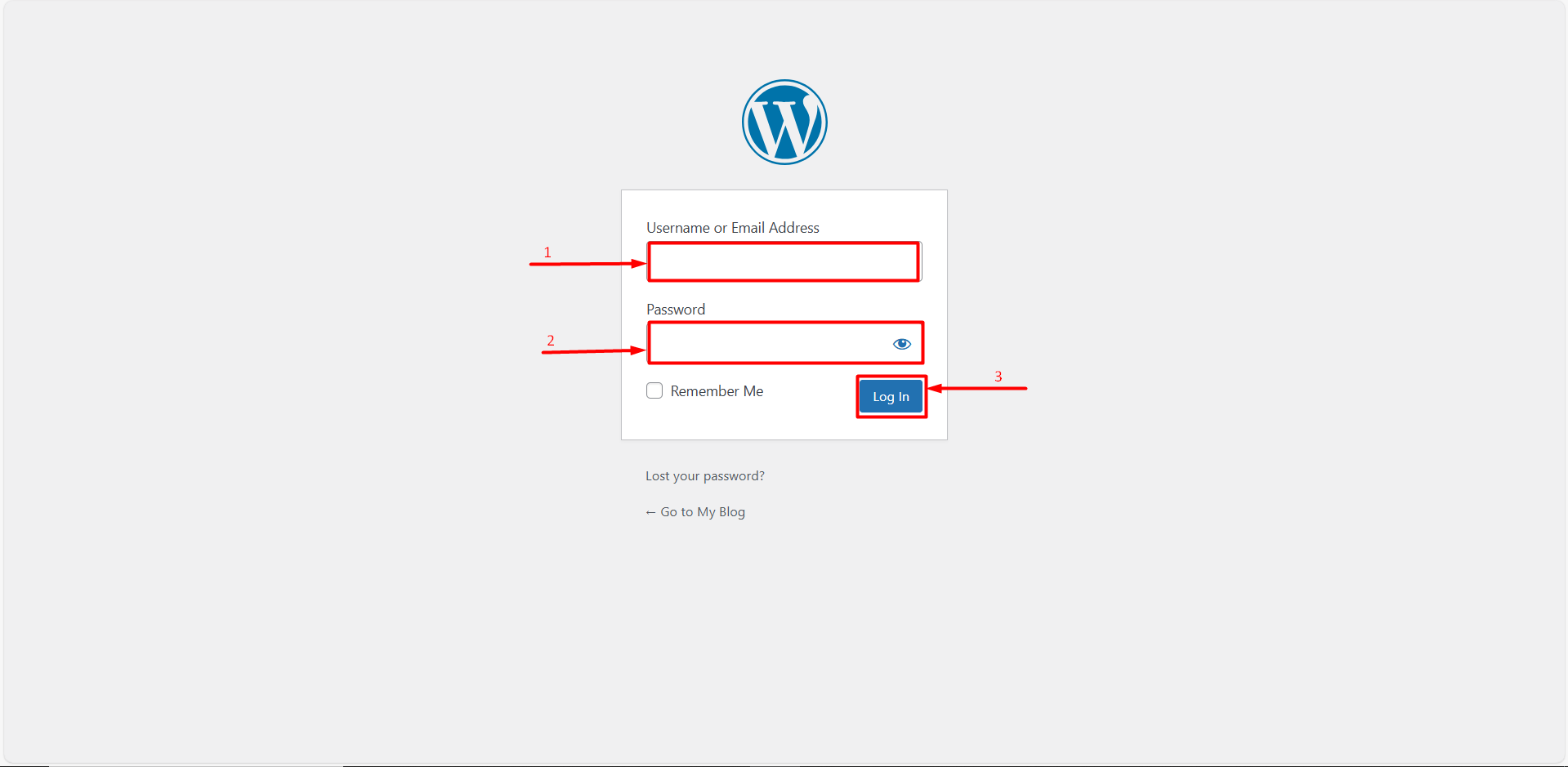Click the red arrow pointing at password field

pyautogui.click(x=593, y=351)
